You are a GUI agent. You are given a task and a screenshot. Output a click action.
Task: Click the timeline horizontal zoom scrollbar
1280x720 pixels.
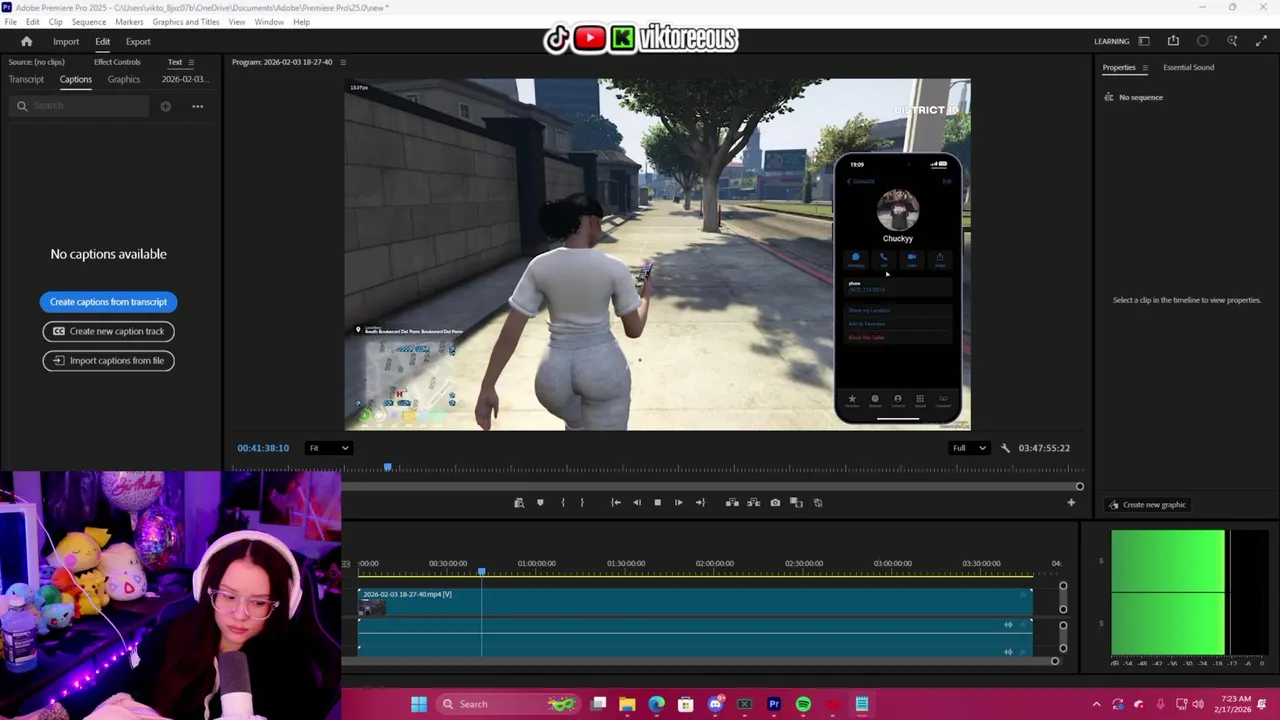(x=700, y=661)
